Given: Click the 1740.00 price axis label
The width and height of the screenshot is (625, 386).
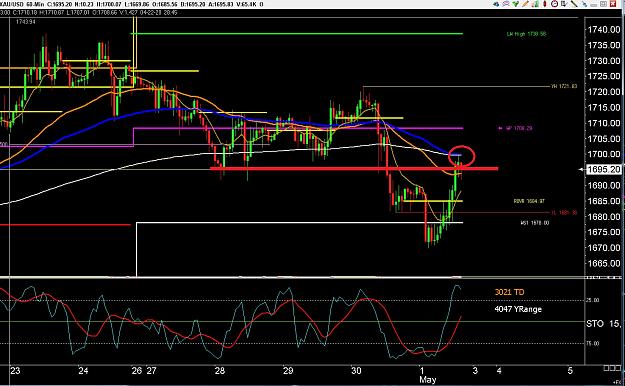Looking at the screenshot, I should click(603, 30).
